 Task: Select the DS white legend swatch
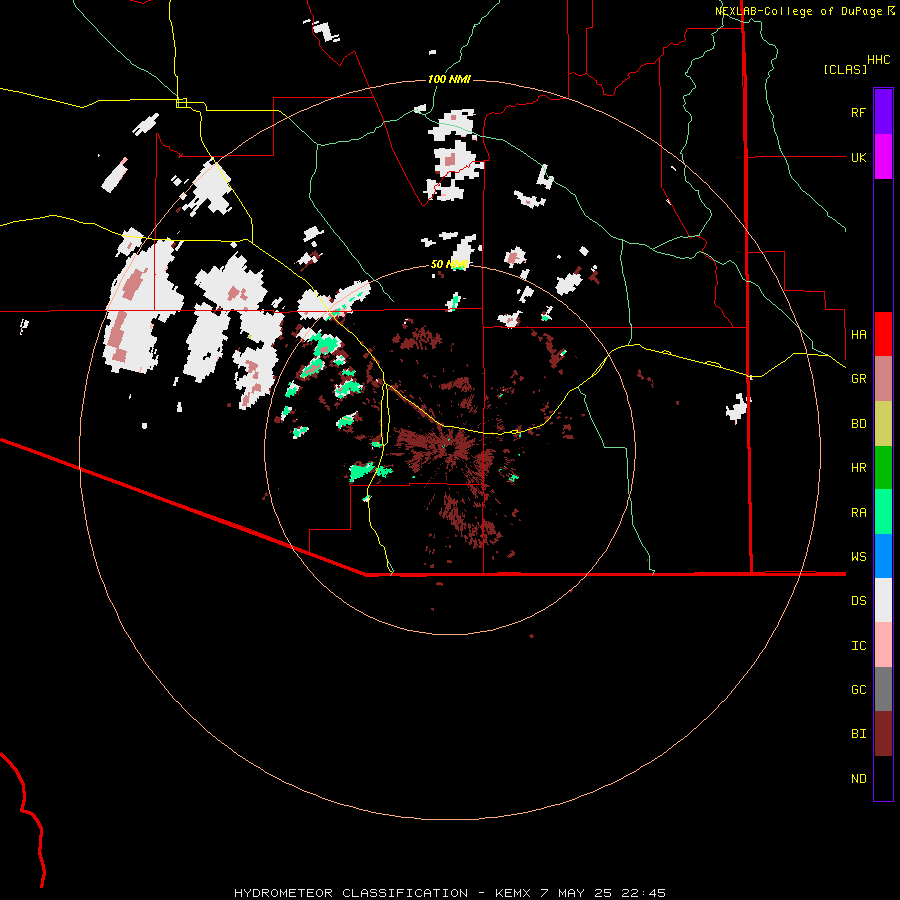[883, 600]
